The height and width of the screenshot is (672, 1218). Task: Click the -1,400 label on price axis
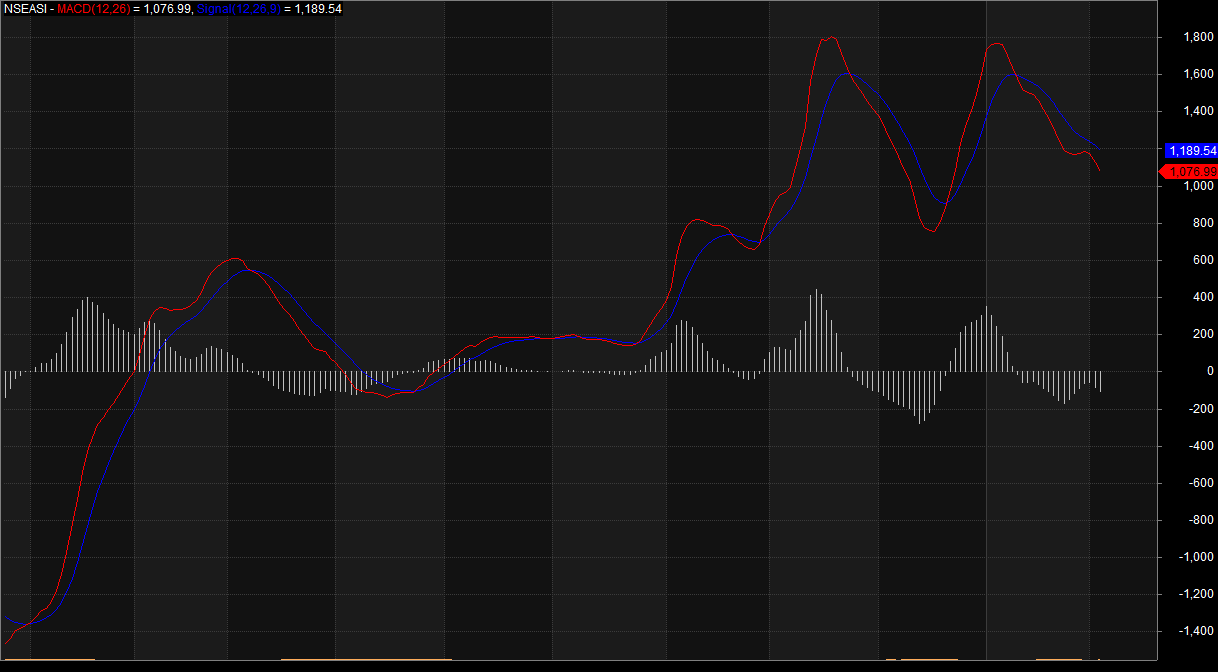click(x=1196, y=631)
